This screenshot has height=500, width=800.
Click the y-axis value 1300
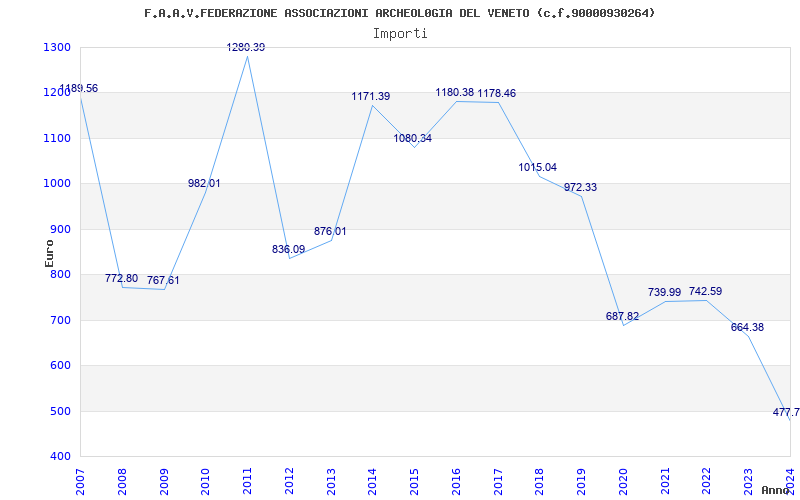(57, 47)
